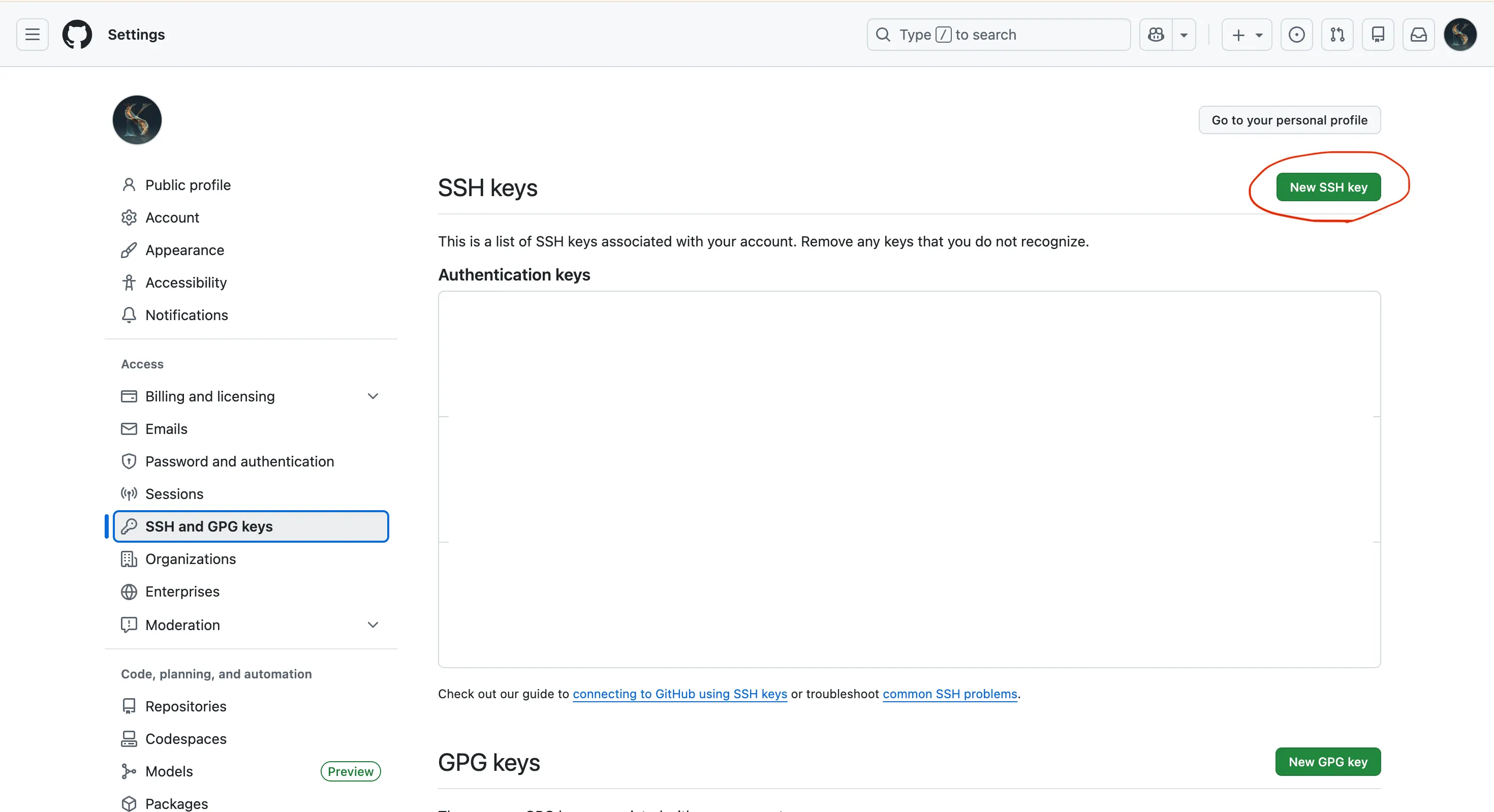Select SSH and GPG keys menu item
Screen dimensions: 1494x812
tap(251, 526)
